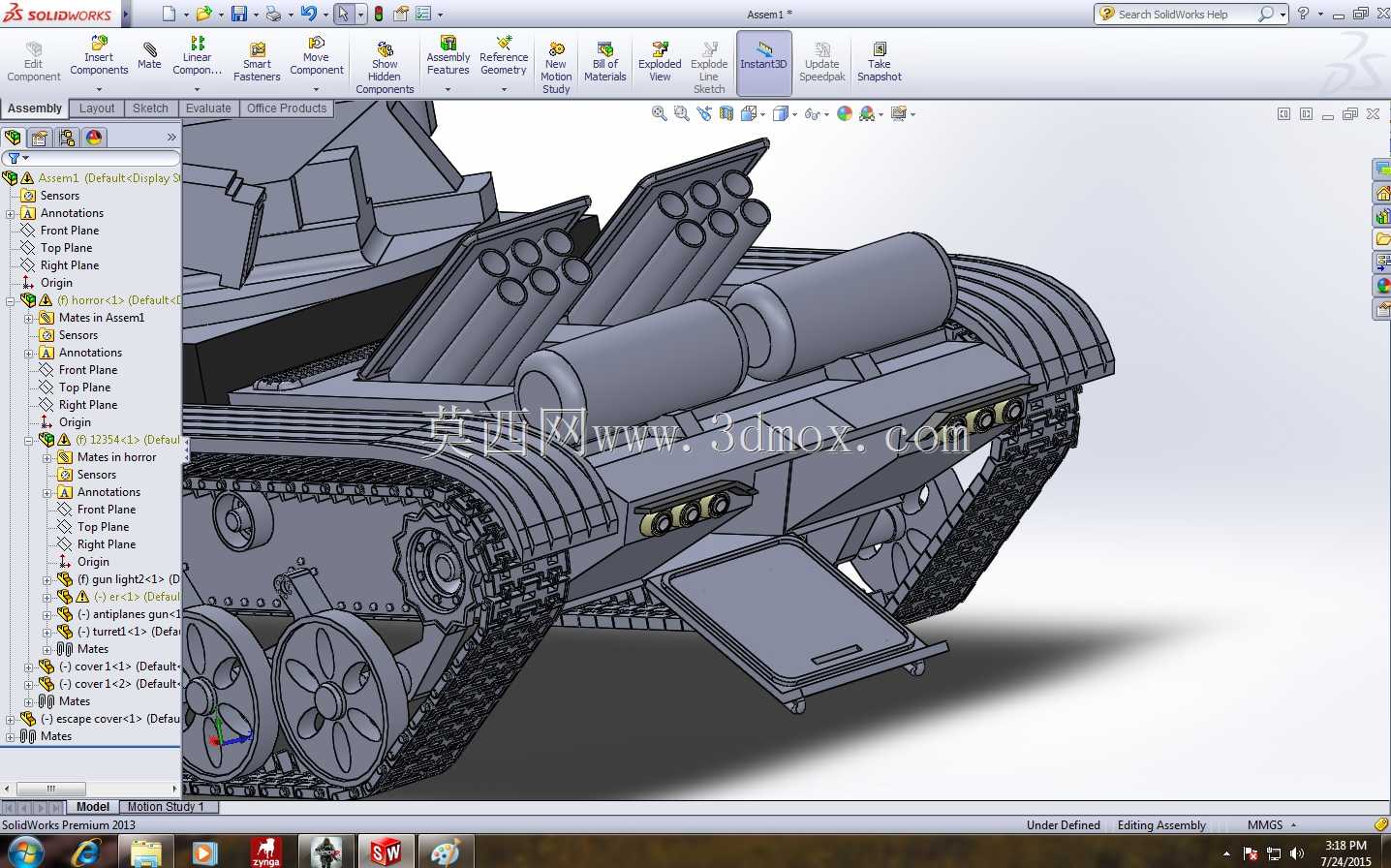Click the Print icon

coord(273,14)
